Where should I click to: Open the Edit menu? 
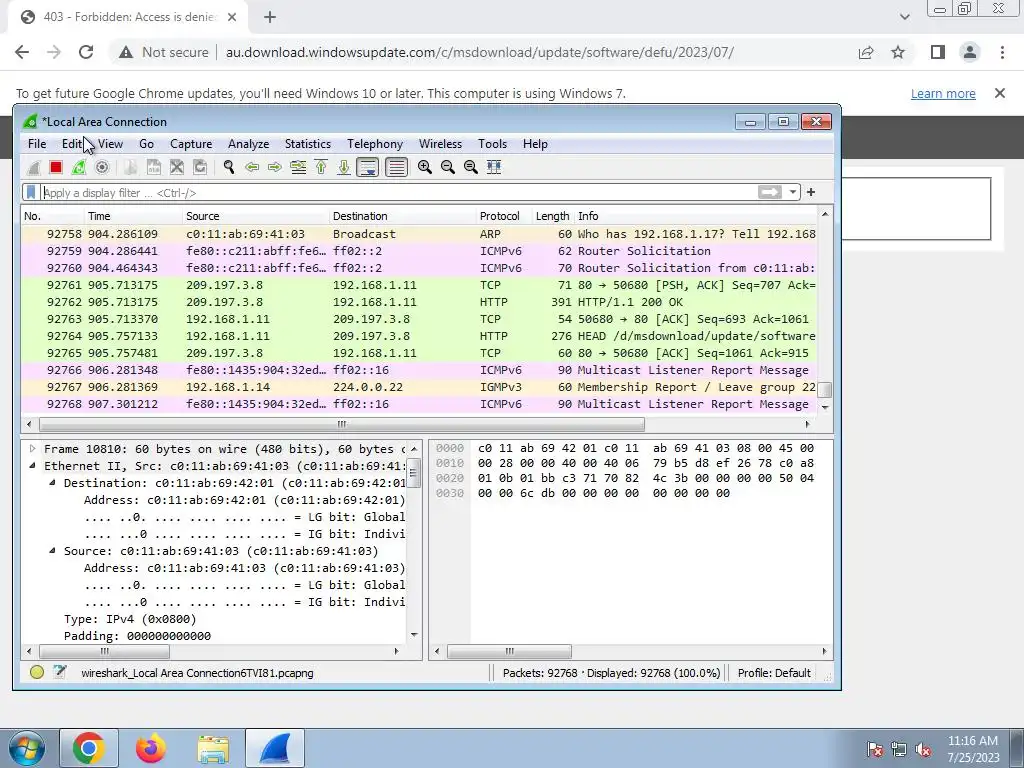(x=72, y=144)
